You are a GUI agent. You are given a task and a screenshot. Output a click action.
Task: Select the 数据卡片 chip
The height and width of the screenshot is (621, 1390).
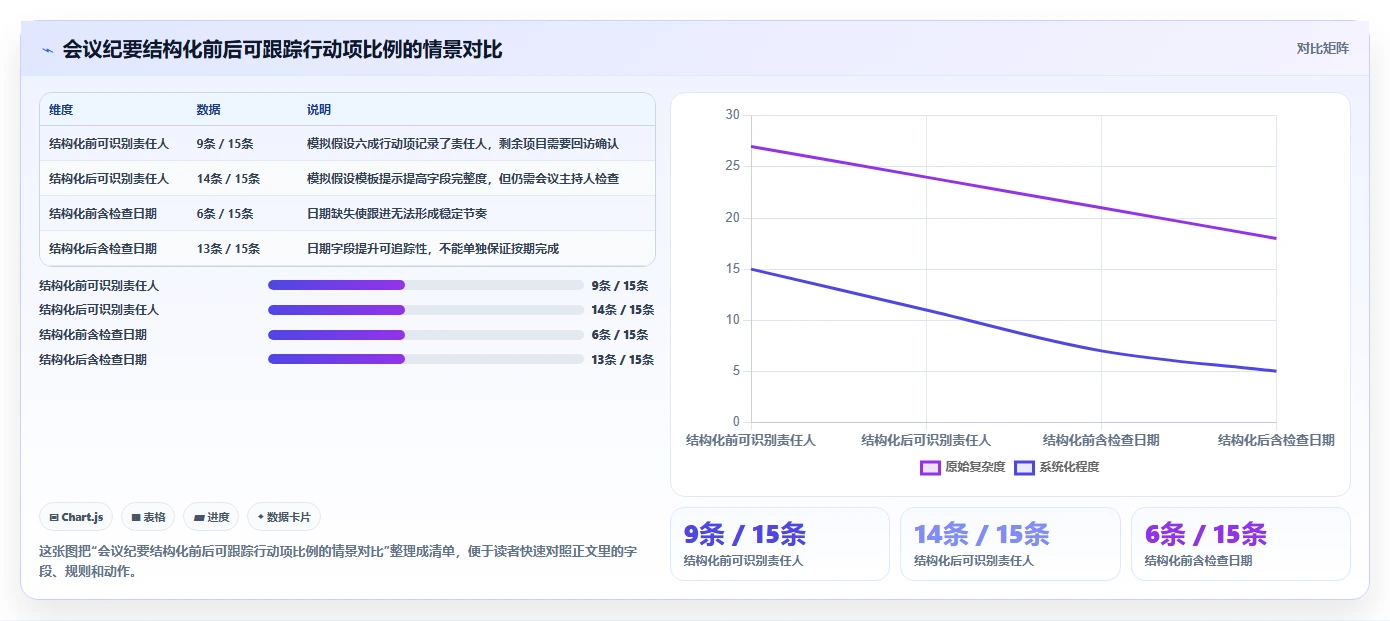click(284, 517)
